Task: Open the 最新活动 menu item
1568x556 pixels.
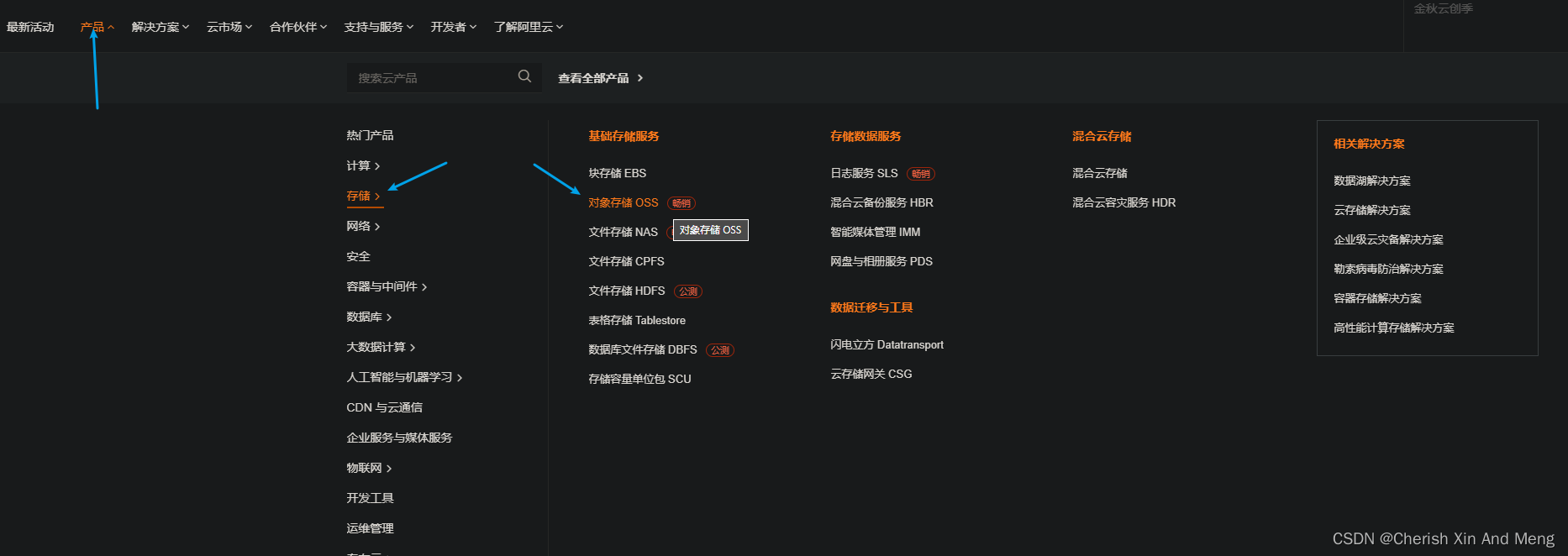Action: (30, 27)
